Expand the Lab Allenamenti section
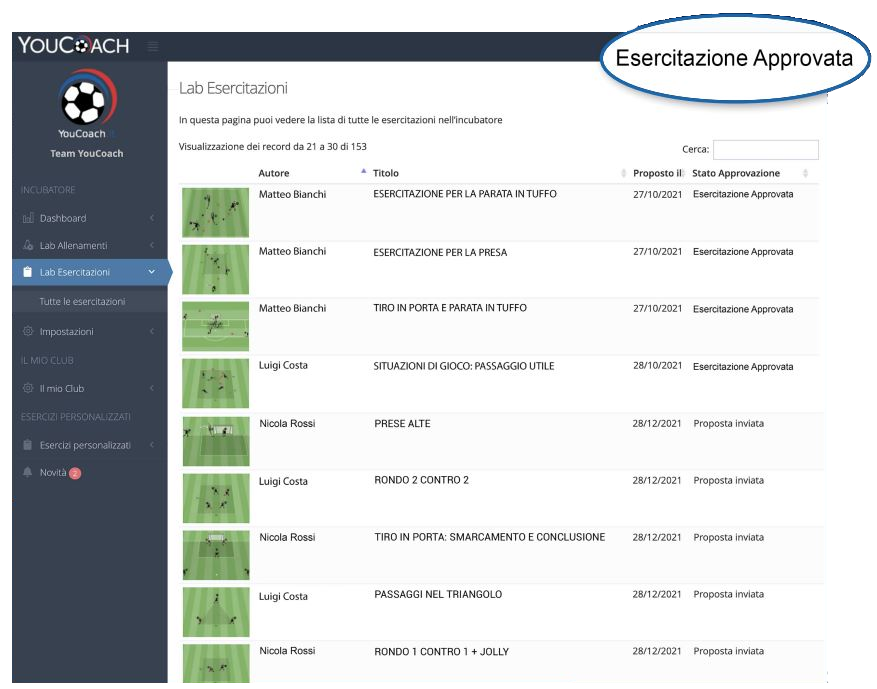 pos(154,244)
